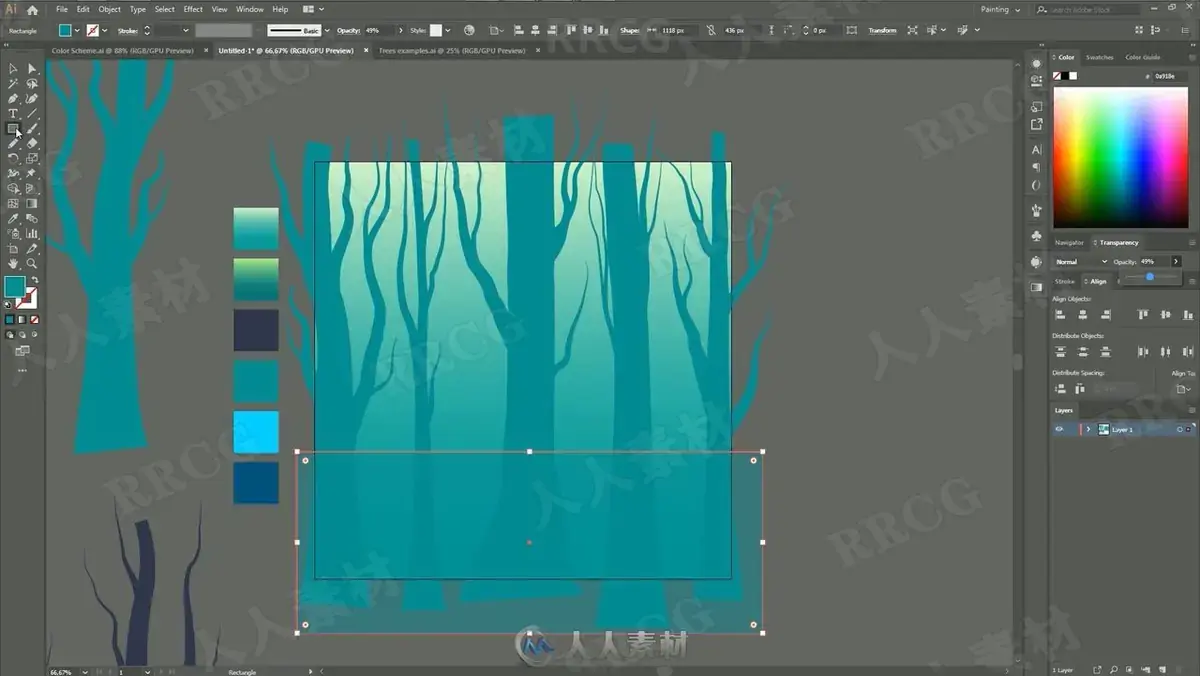Click Vertical Distribute Top in Align panel

pos(1060,351)
